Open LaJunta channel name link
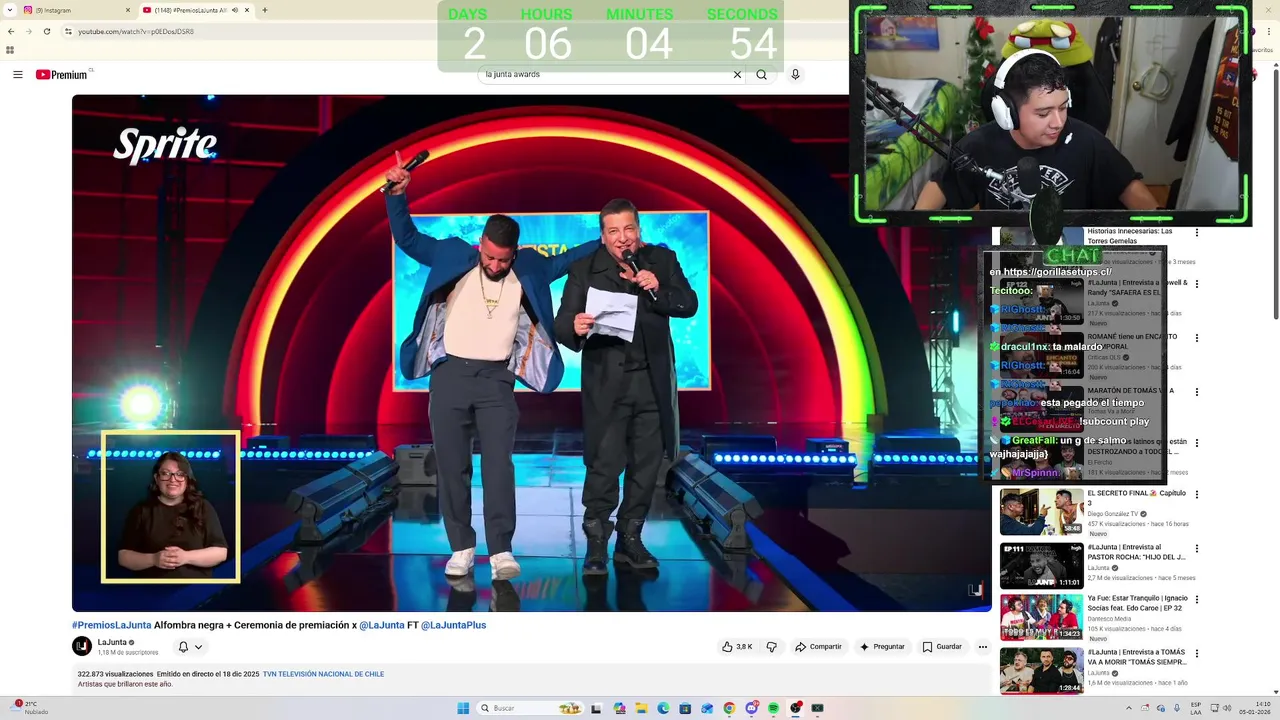 [x=112, y=642]
